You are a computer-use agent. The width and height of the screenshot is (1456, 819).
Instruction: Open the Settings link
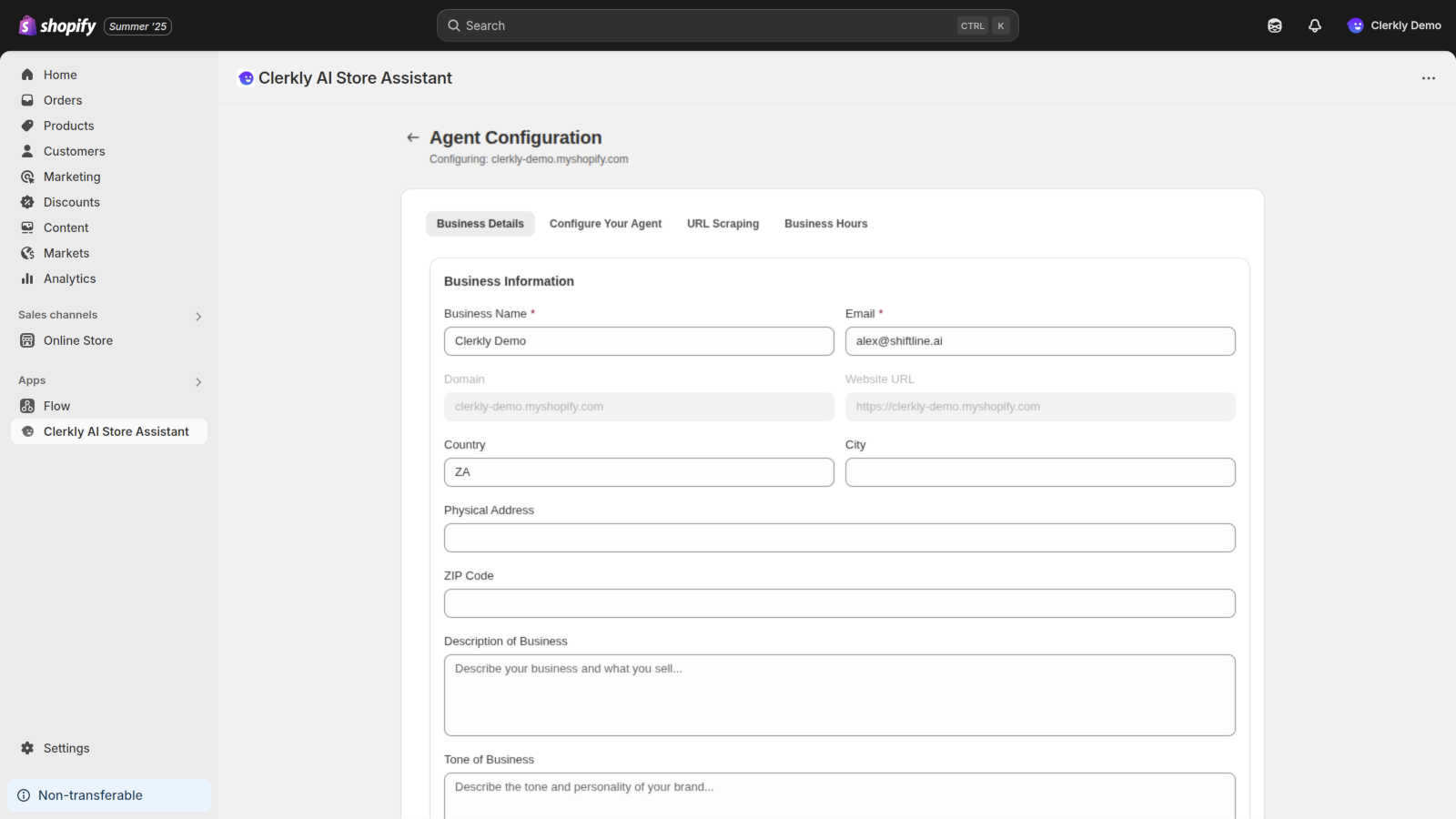tap(109, 748)
